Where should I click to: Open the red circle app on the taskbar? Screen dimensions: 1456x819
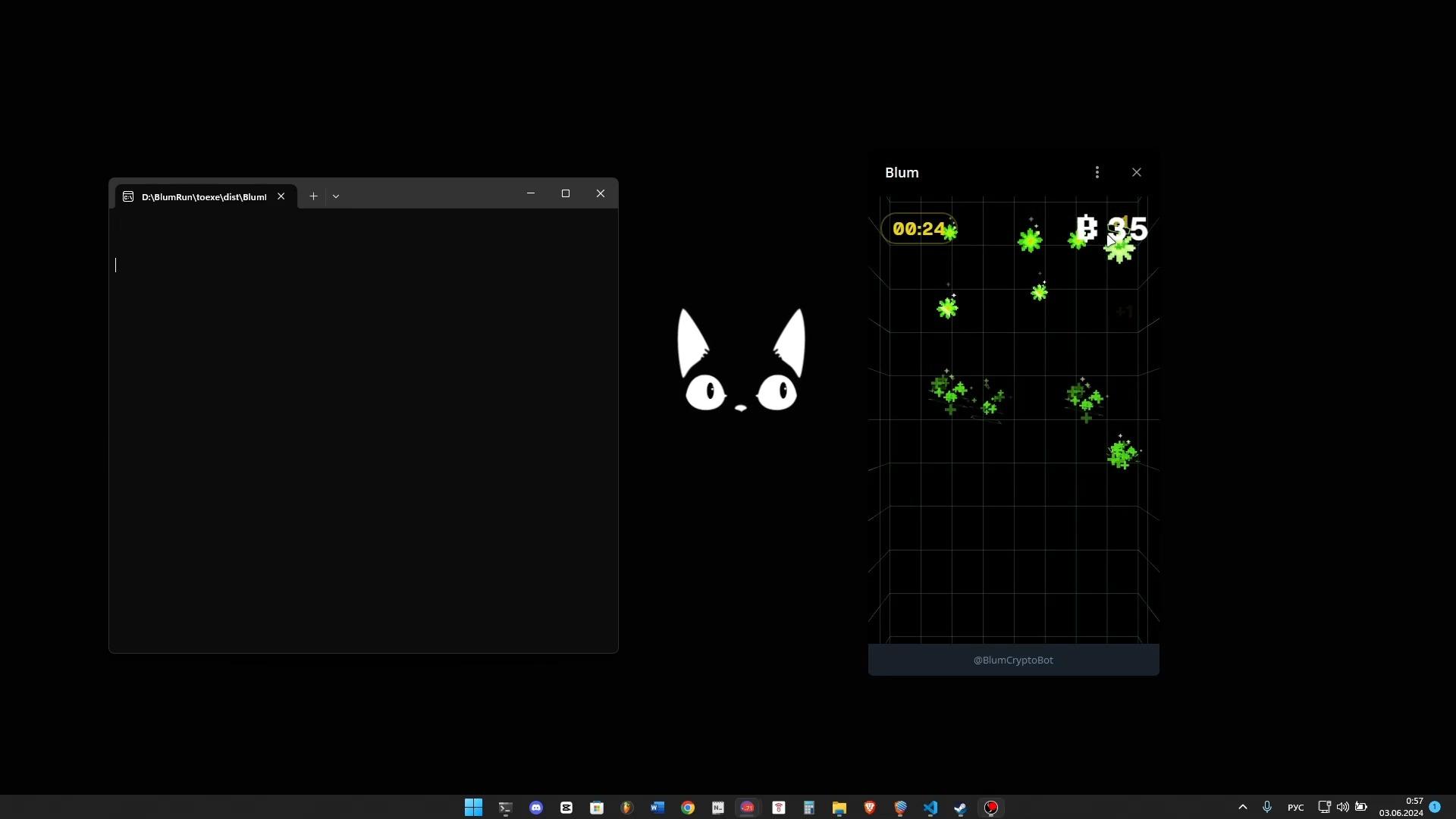pyautogui.click(x=991, y=808)
